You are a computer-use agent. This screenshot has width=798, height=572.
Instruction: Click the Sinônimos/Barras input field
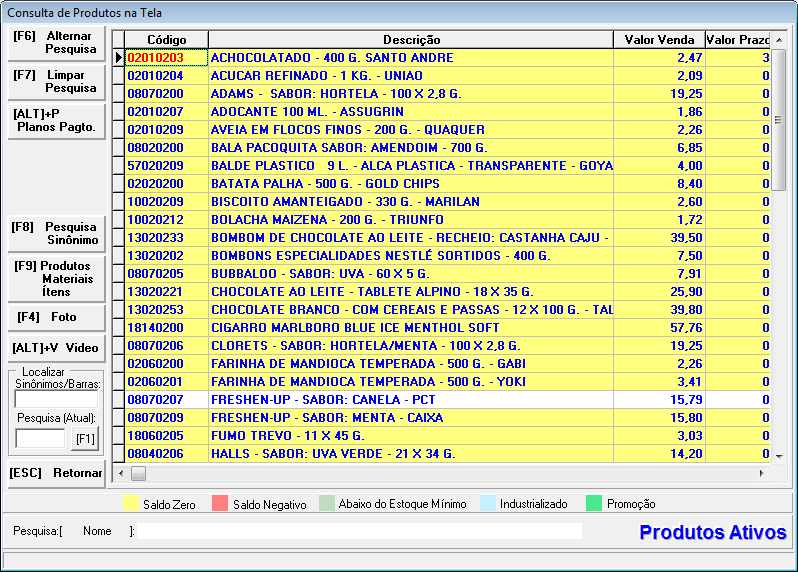(56, 400)
